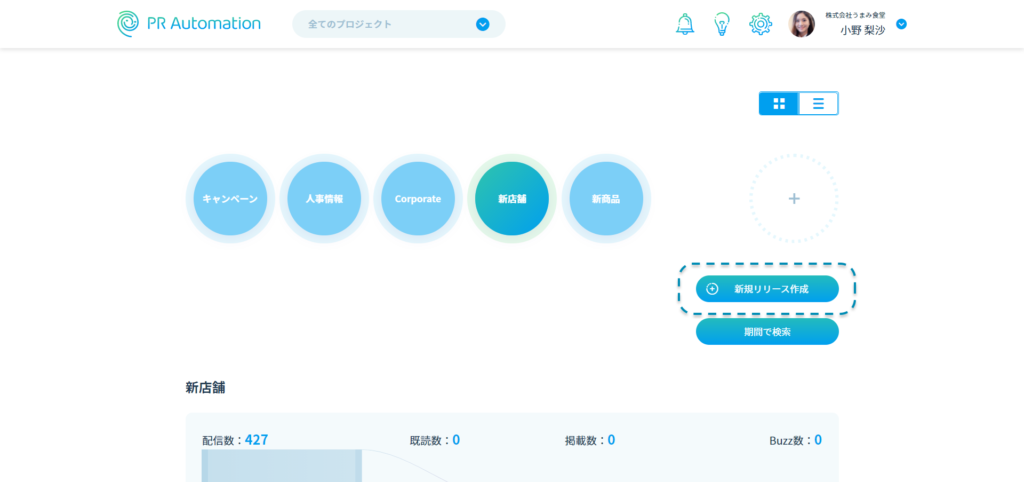
Task: Expand the user account menu arrow
Action: point(901,24)
